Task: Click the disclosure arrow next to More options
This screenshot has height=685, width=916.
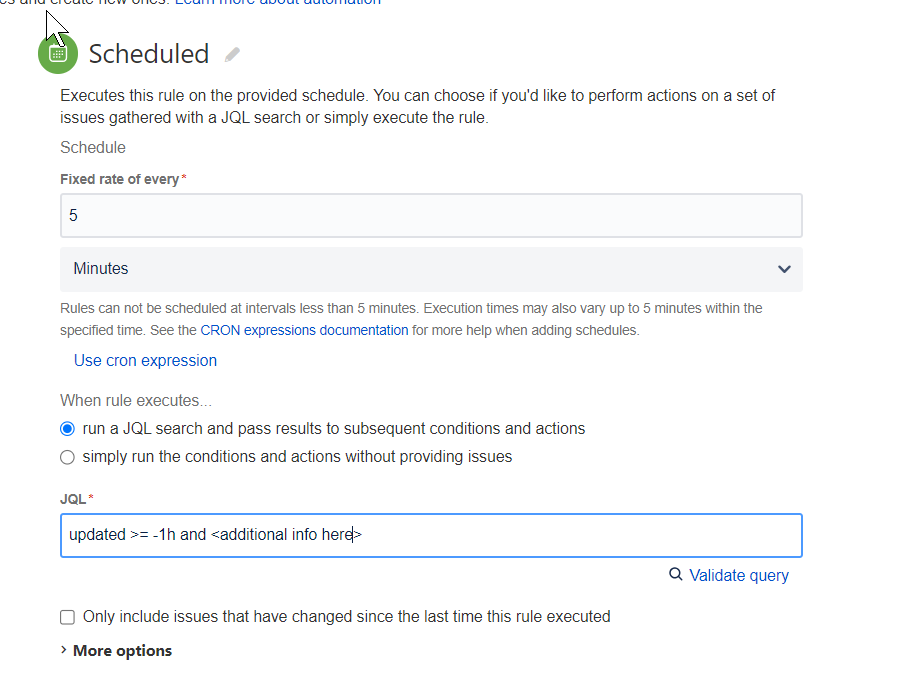Action: [x=62, y=650]
